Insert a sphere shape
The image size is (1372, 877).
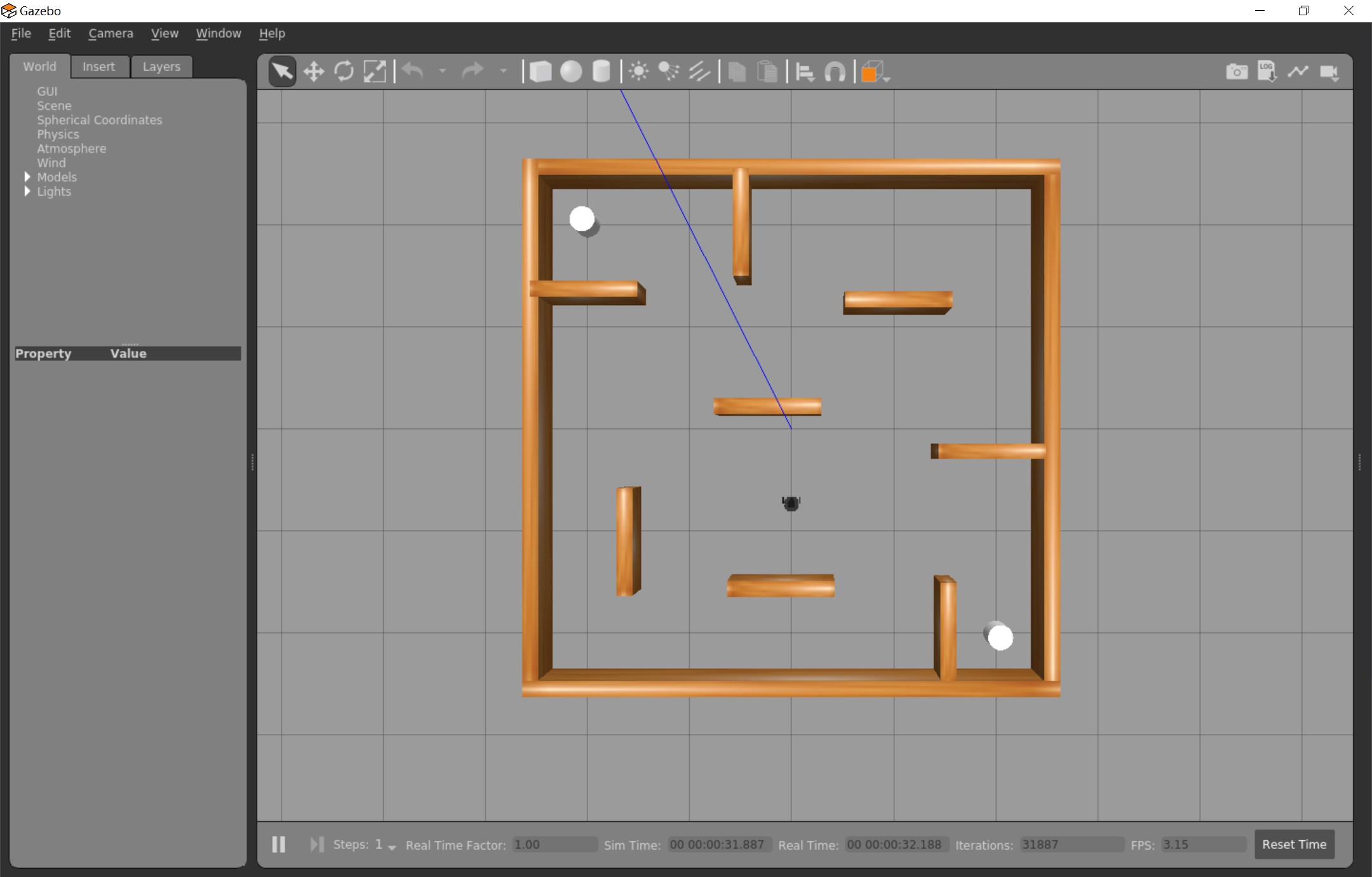coord(571,72)
